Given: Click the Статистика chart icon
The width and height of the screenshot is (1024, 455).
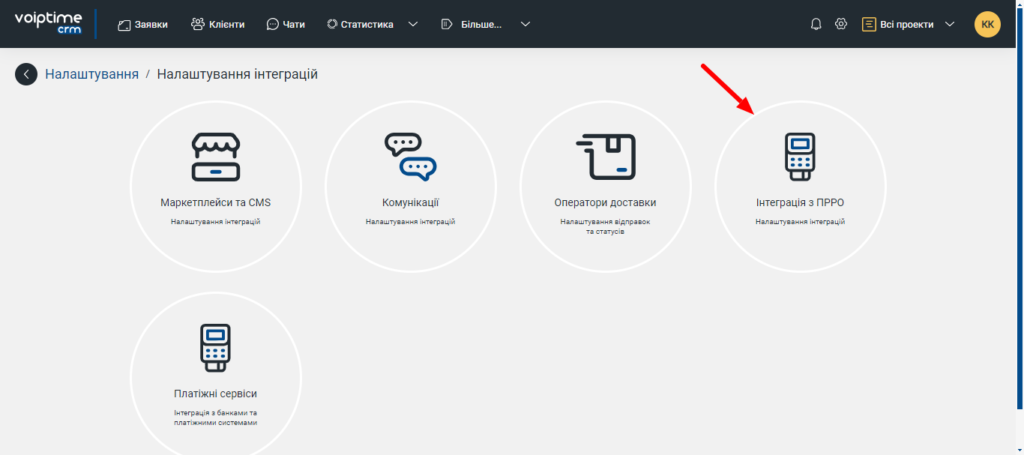Looking at the screenshot, I should coord(332,24).
